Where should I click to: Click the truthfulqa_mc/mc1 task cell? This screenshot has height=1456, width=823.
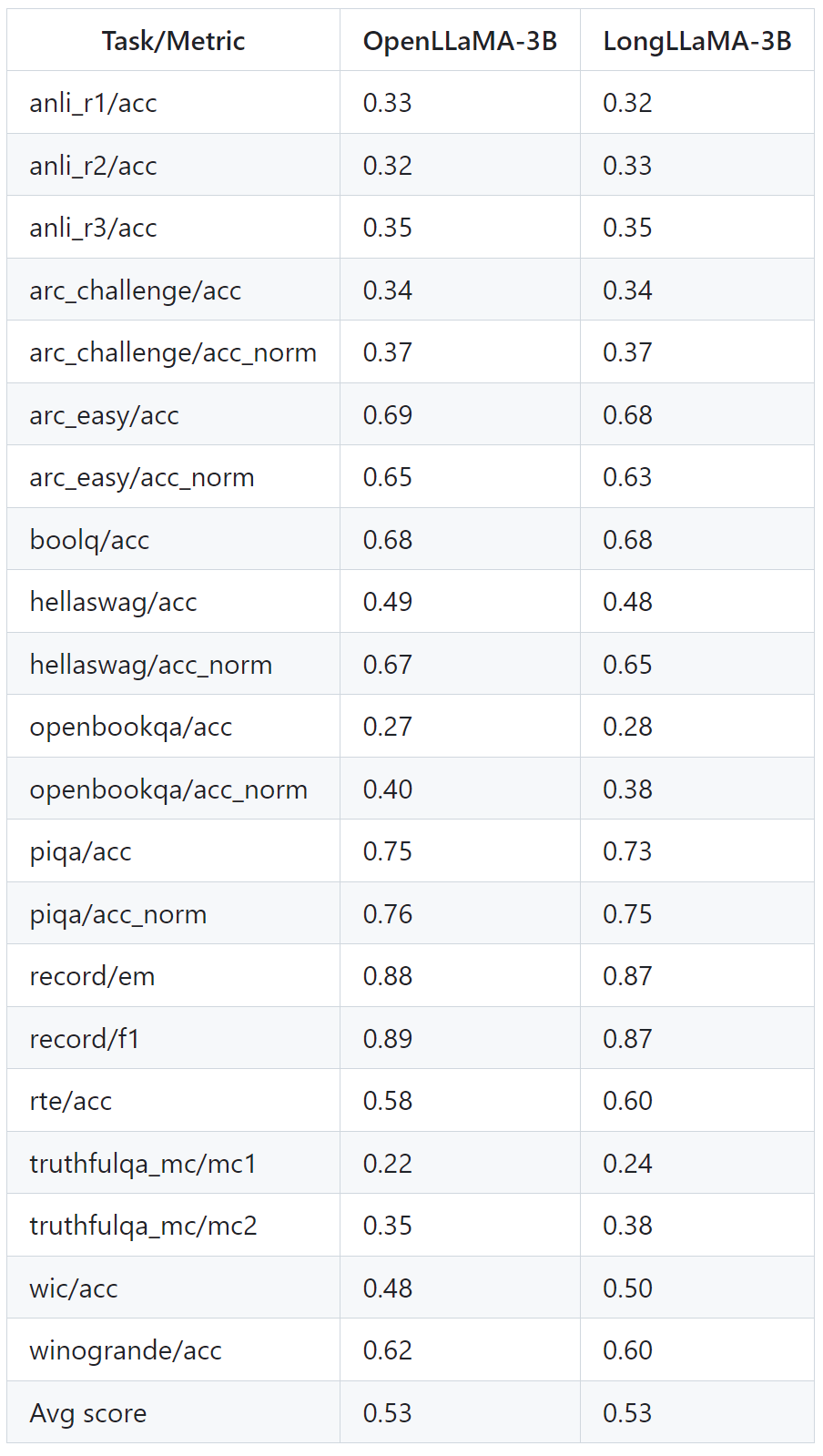tap(143, 1164)
